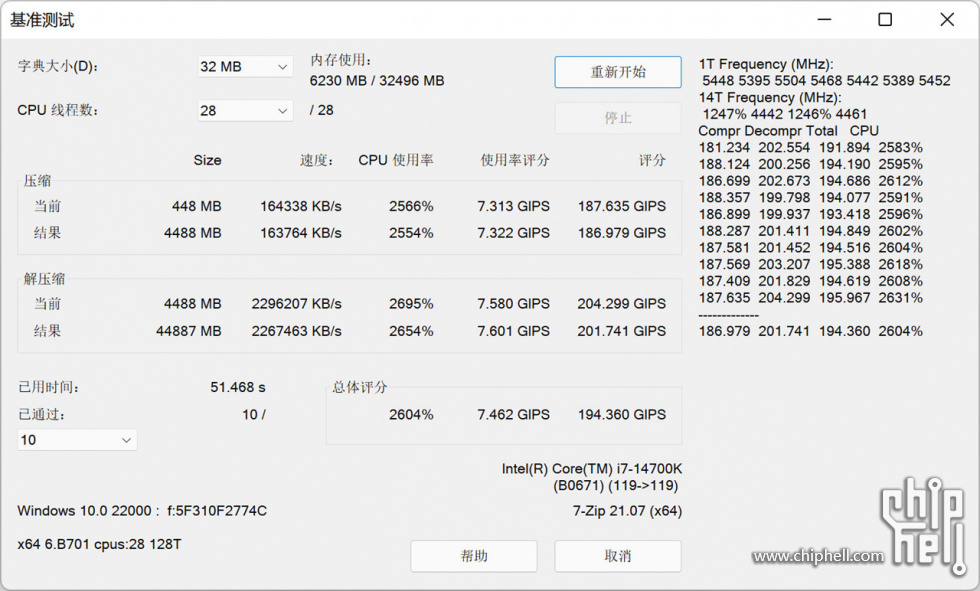Click the 1T Frequency (MHz) results line
The image size is (980, 591).
click(766, 64)
